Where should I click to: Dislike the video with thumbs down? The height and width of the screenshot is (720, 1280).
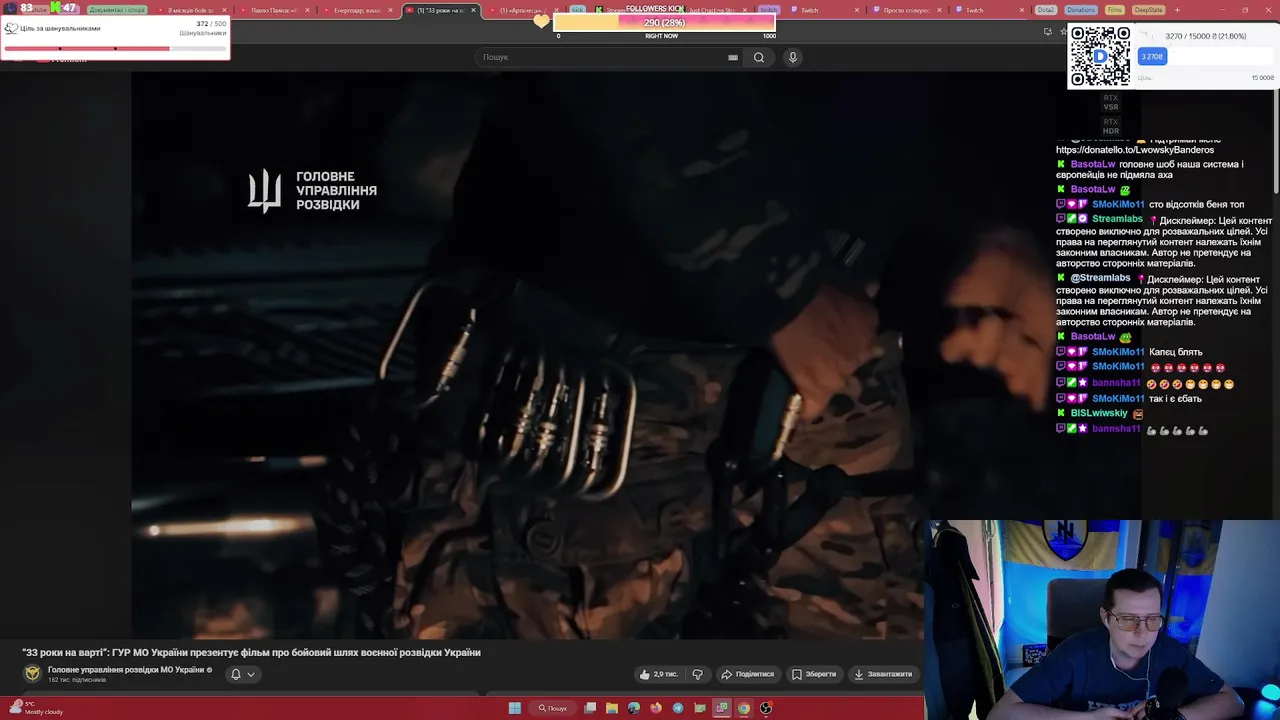698,674
